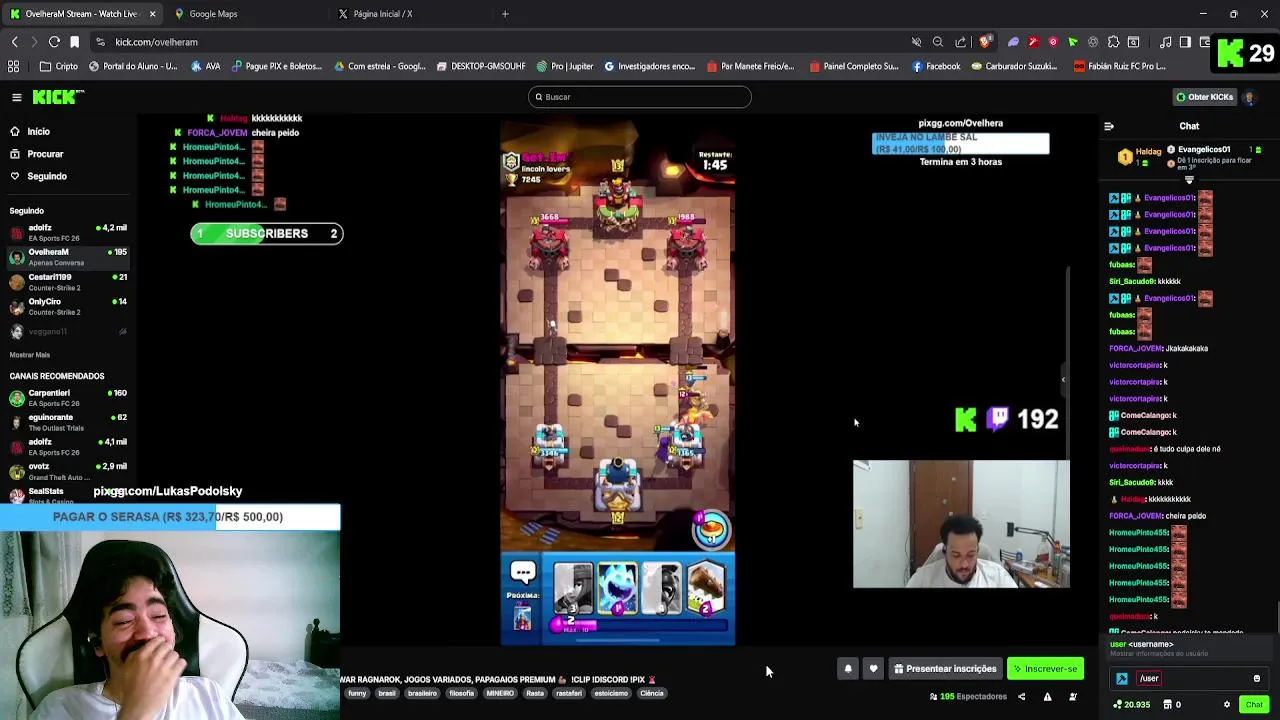This screenshot has width=1280, height=720.
Task: Click the 20.935 points balance
Action: (x=1131, y=705)
